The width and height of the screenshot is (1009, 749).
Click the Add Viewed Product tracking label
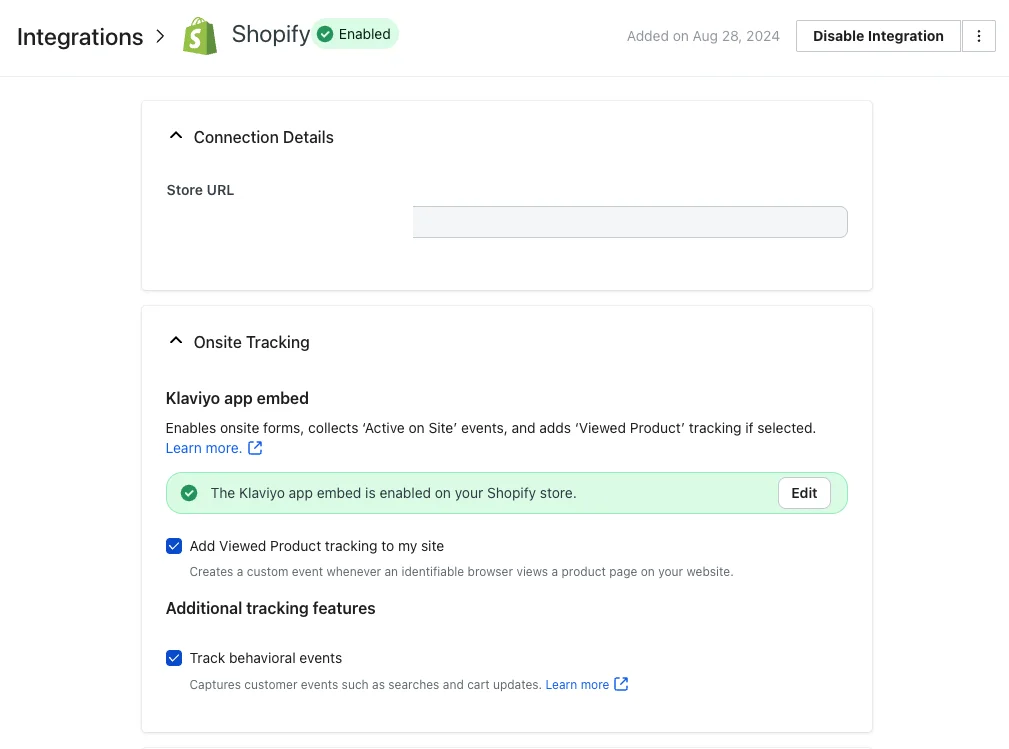tap(316, 546)
